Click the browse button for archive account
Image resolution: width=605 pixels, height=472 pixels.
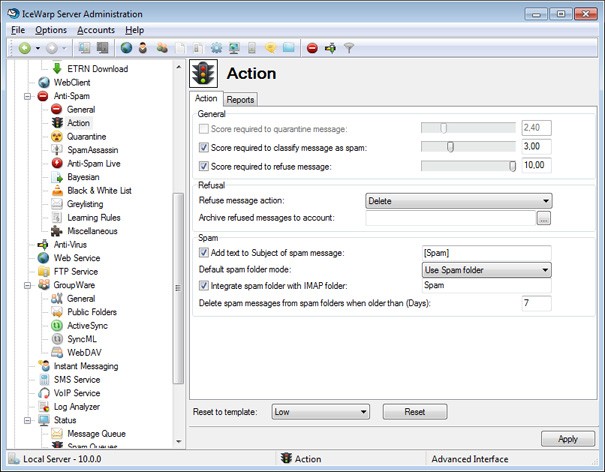click(544, 218)
